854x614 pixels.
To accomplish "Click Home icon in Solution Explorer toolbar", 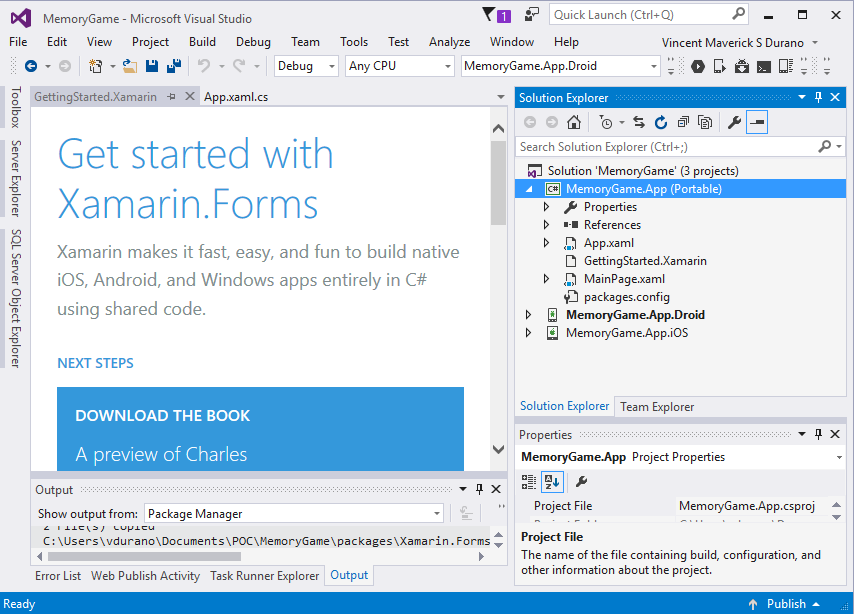I will (x=574, y=122).
